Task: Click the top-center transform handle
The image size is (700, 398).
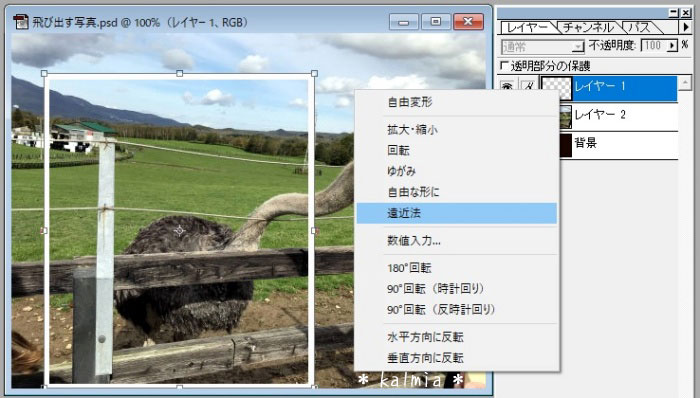Action: pos(179,73)
